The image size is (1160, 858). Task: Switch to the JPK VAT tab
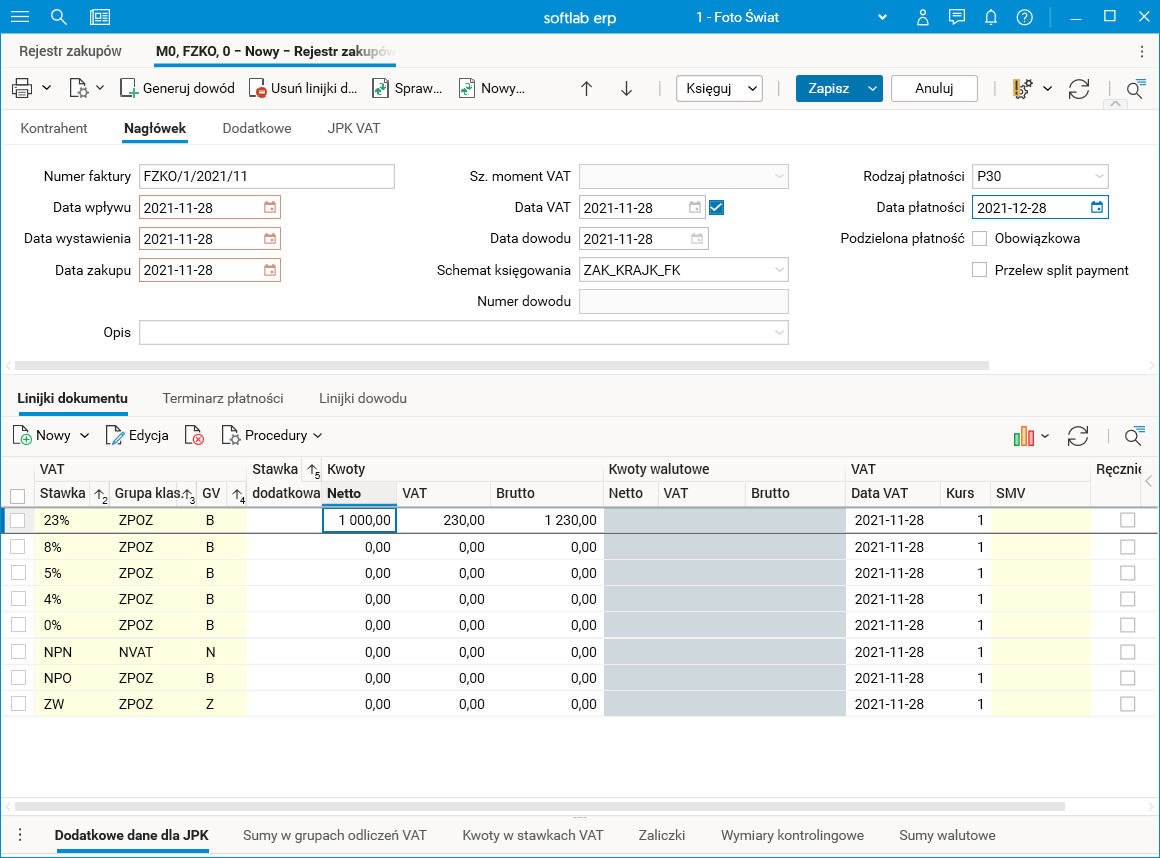(x=353, y=128)
